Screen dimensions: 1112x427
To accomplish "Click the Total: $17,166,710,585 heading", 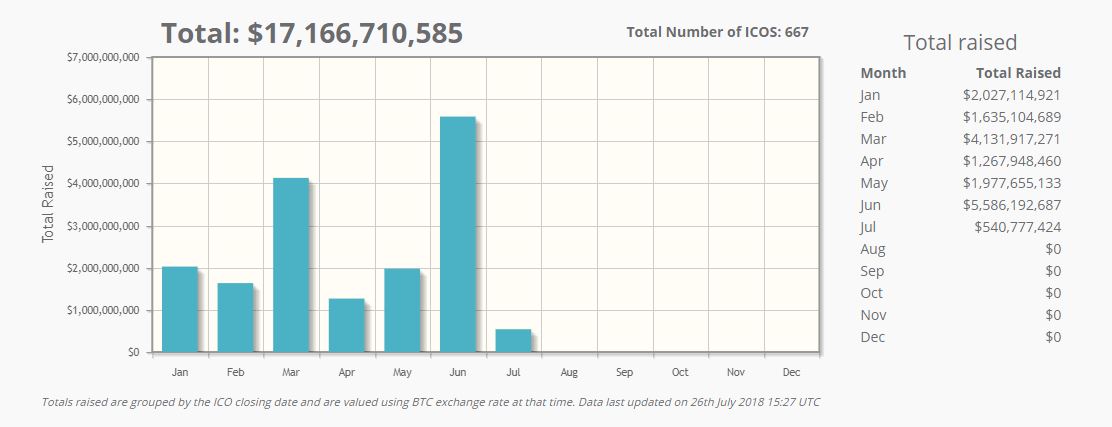I will [x=312, y=33].
